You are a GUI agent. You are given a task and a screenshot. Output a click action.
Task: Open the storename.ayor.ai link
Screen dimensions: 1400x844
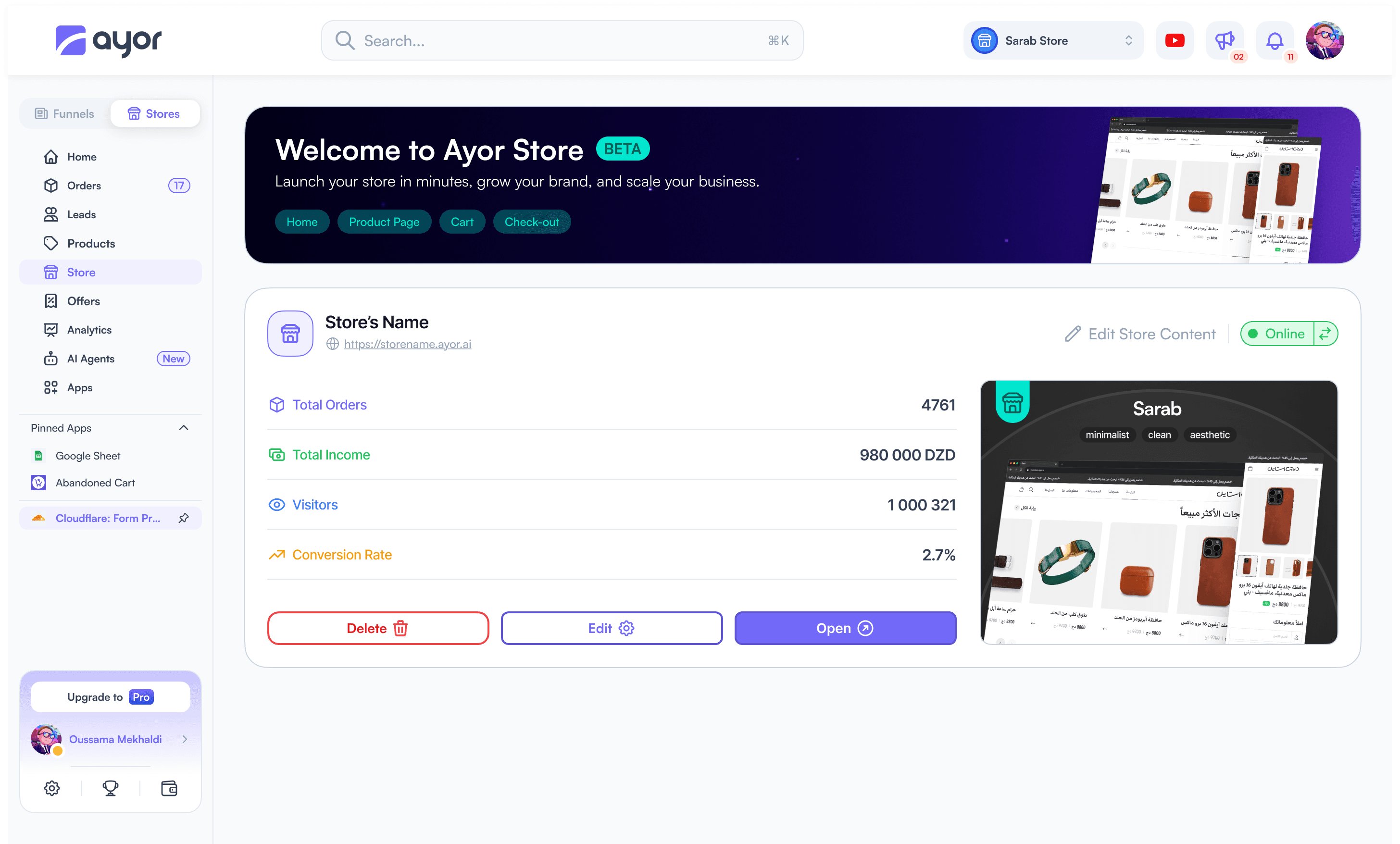click(x=407, y=344)
